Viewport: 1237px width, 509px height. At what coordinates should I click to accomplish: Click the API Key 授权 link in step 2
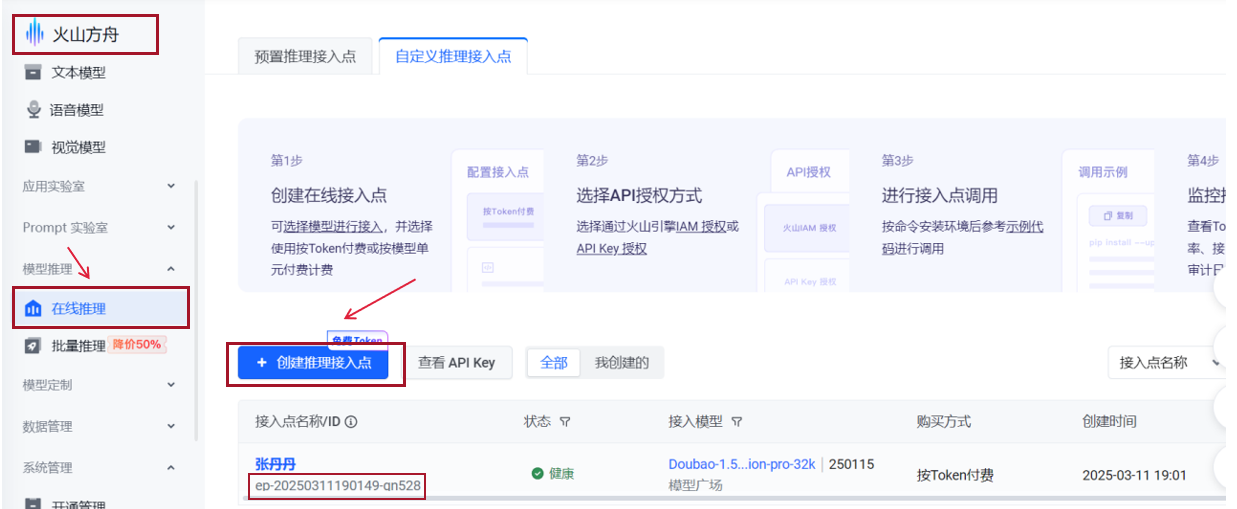point(612,248)
